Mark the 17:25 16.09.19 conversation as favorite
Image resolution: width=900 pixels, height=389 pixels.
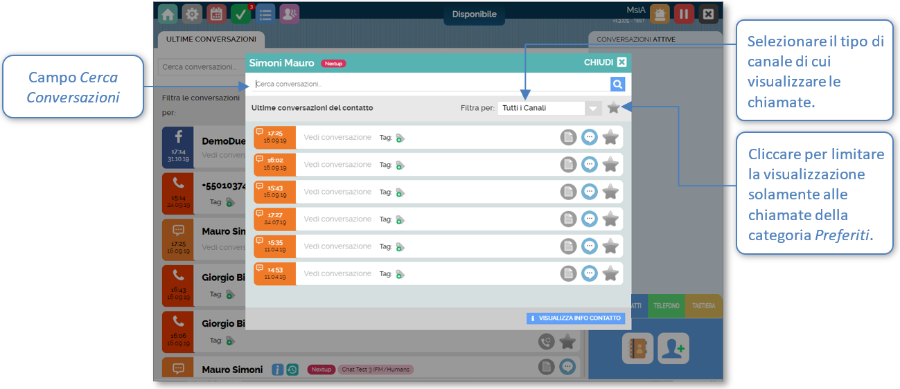pos(611,137)
